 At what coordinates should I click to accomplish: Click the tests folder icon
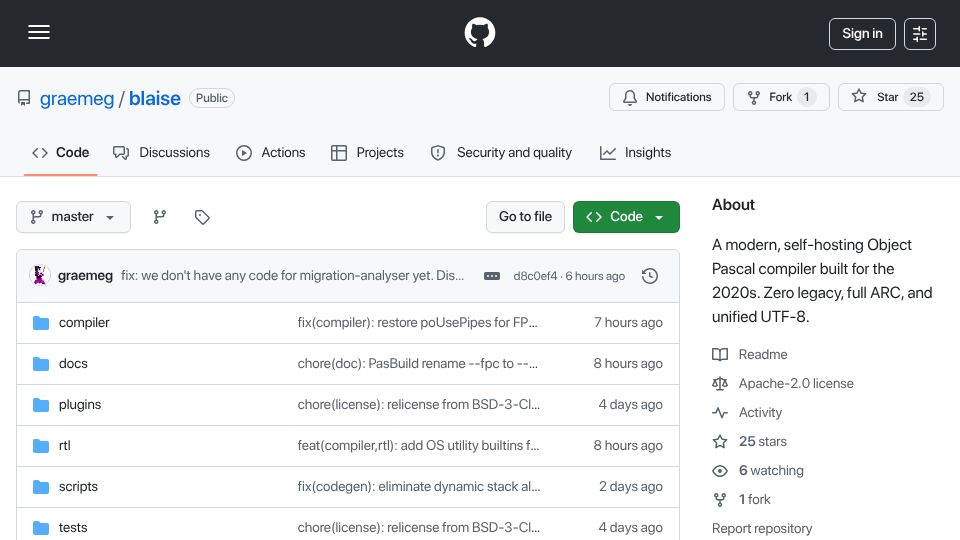click(x=40, y=528)
